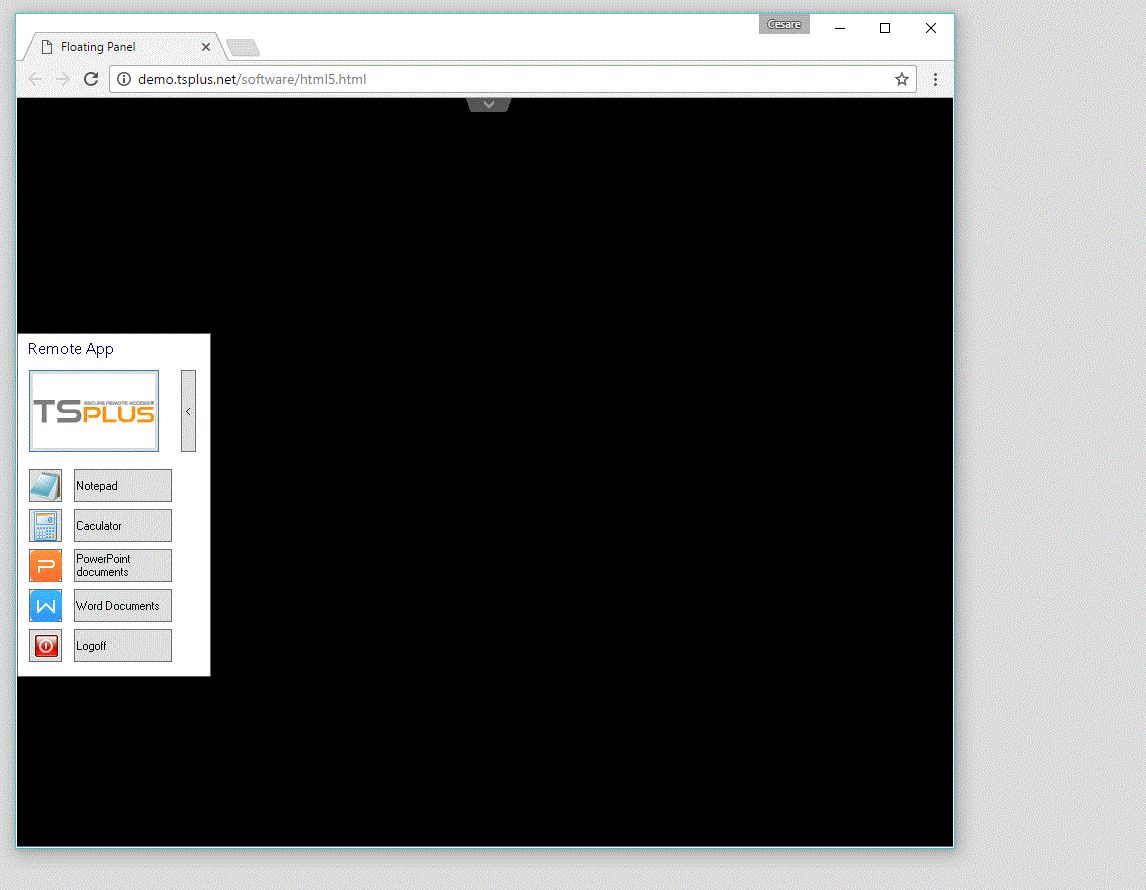This screenshot has height=890, width=1146.
Task: View site information icon in address bar
Action: [124, 79]
